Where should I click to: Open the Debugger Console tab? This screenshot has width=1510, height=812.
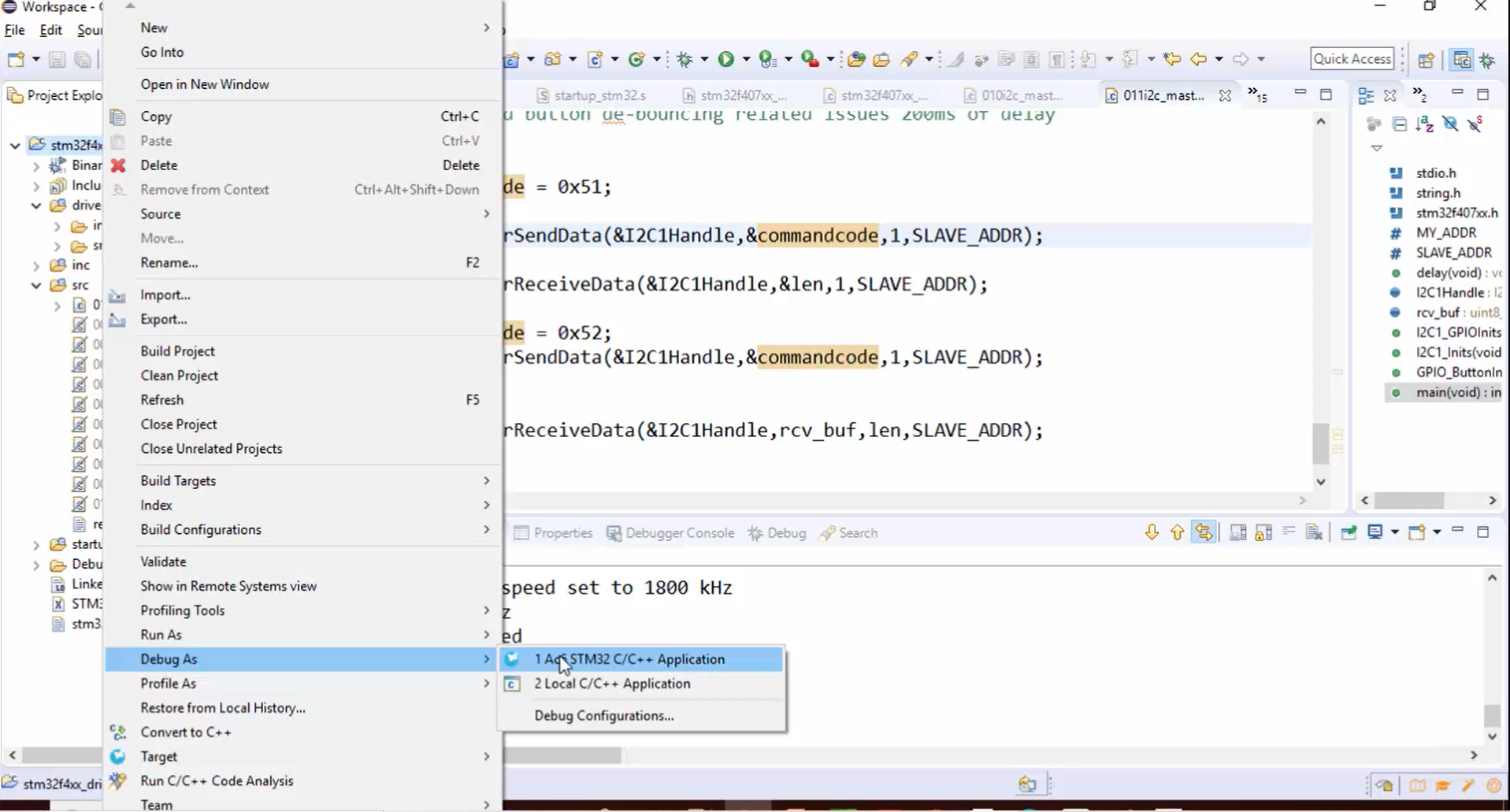pos(670,533)
